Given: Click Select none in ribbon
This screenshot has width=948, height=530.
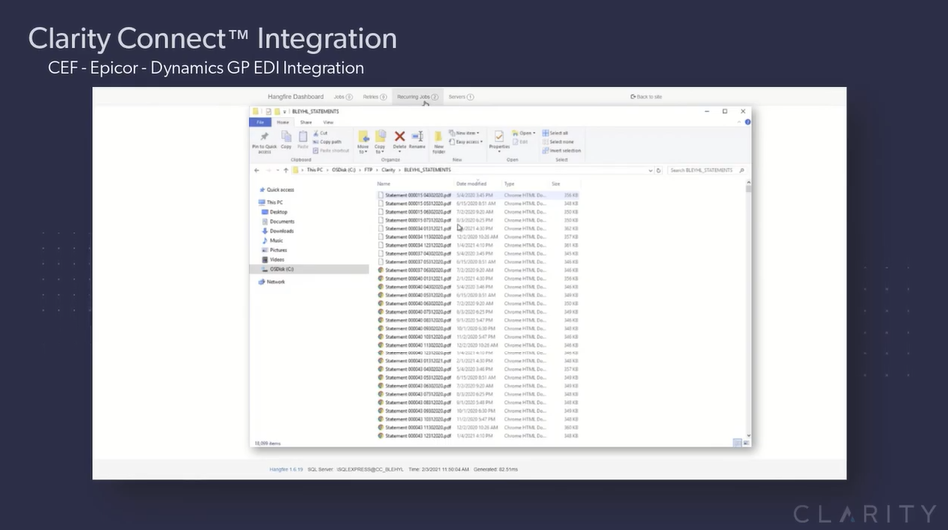Looking at the screenshot, I should pyautogui.click(x=559, y=141).
